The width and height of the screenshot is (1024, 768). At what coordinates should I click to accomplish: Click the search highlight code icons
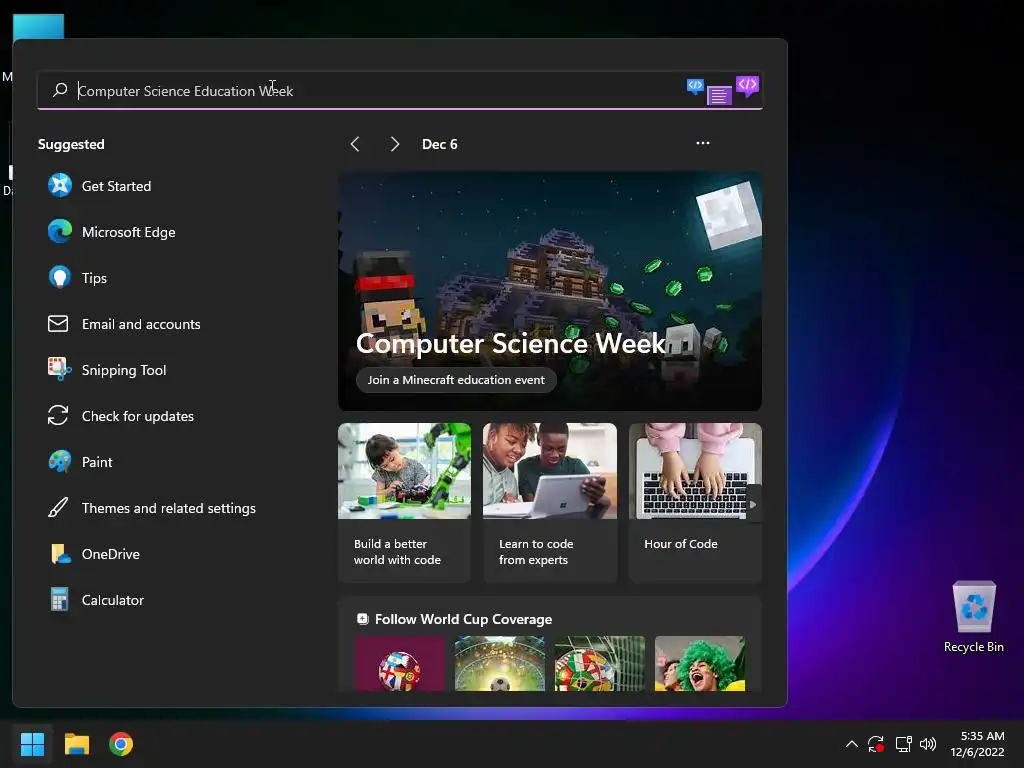[x=723, y=90]
